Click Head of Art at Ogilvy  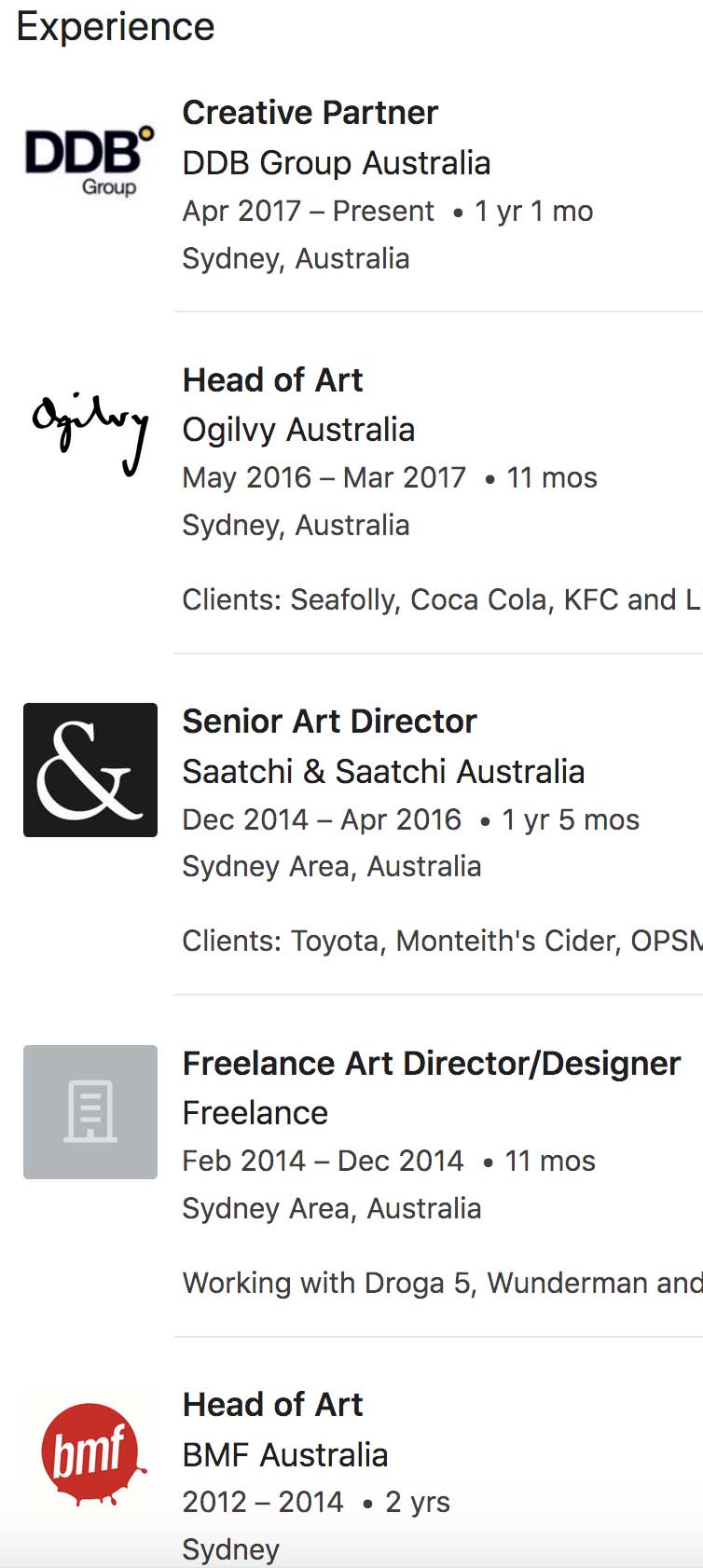[273, 380]
